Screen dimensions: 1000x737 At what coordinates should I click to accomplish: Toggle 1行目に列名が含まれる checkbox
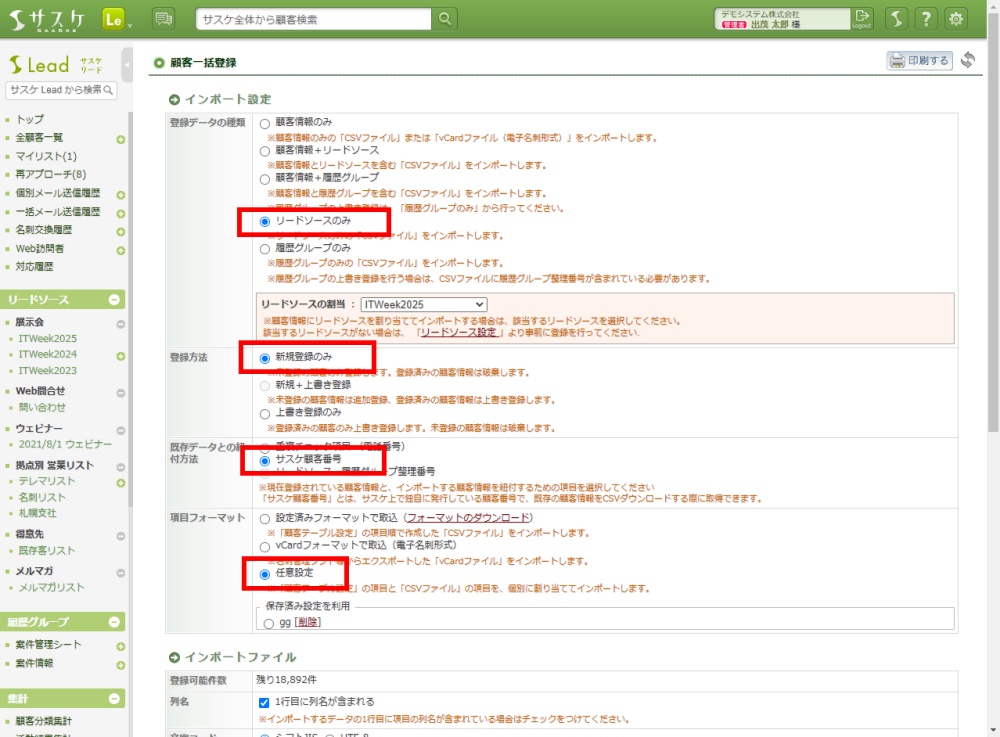pyautogui.click(x=264, y=703)
